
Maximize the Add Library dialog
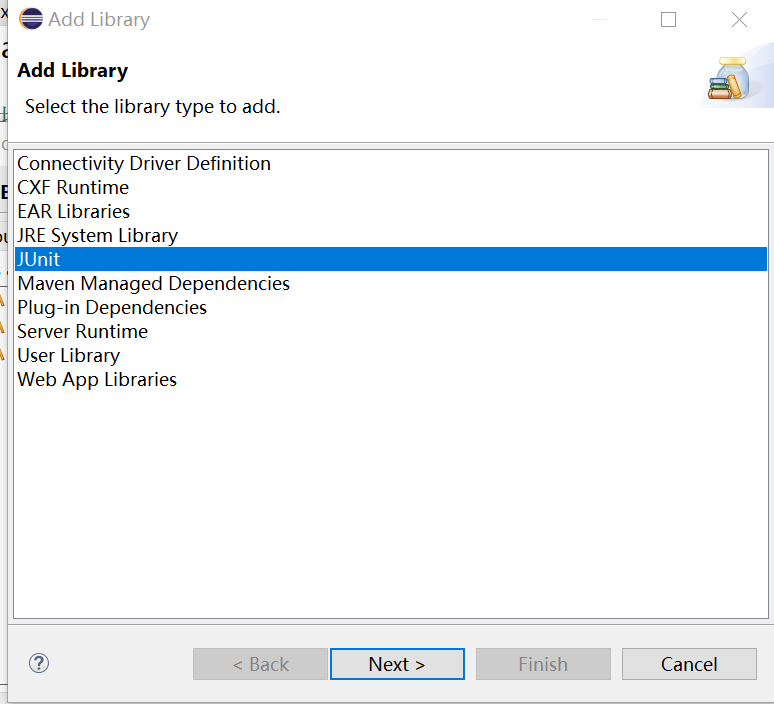coord(668,20)
